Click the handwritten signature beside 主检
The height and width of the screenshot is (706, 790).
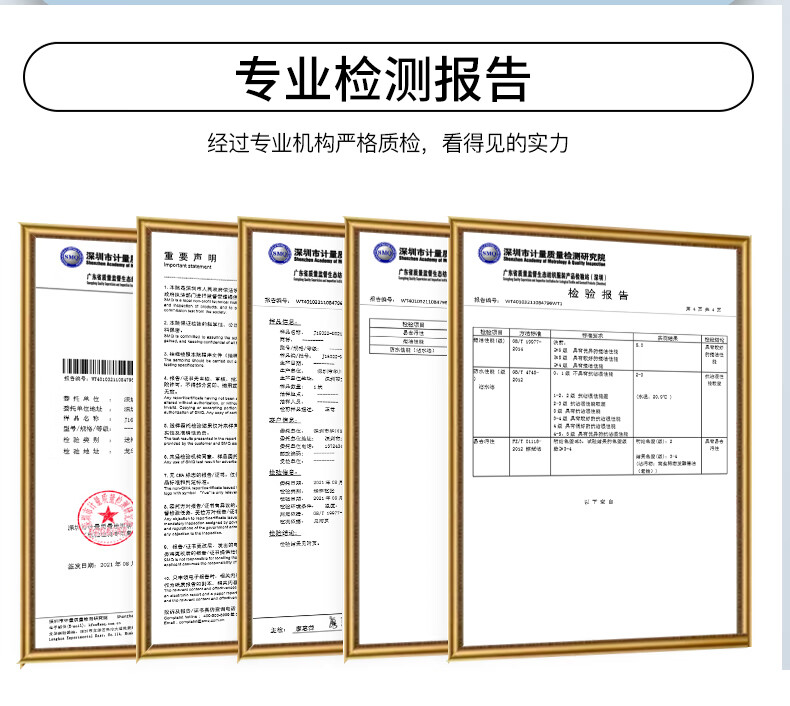(306, 627)
